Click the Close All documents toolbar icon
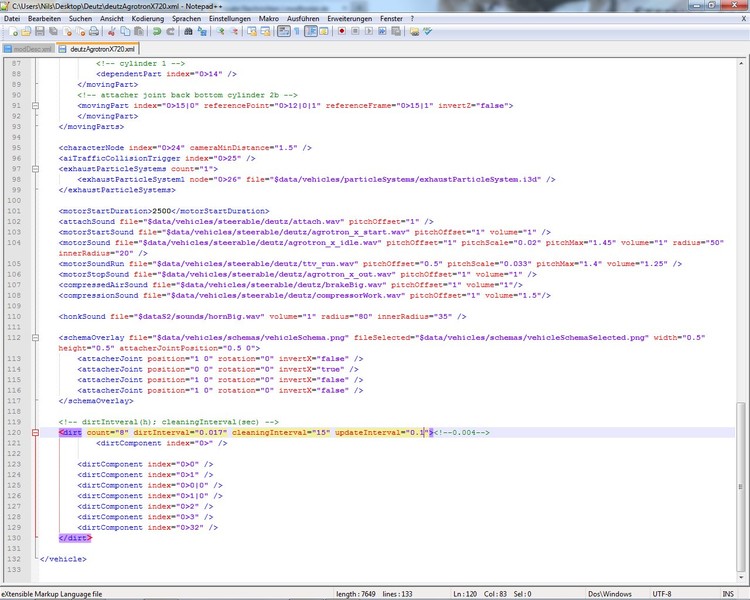Image resolution: width=750 pixels, height=600 pixels. pyautogui.click(x=80, y=32)
